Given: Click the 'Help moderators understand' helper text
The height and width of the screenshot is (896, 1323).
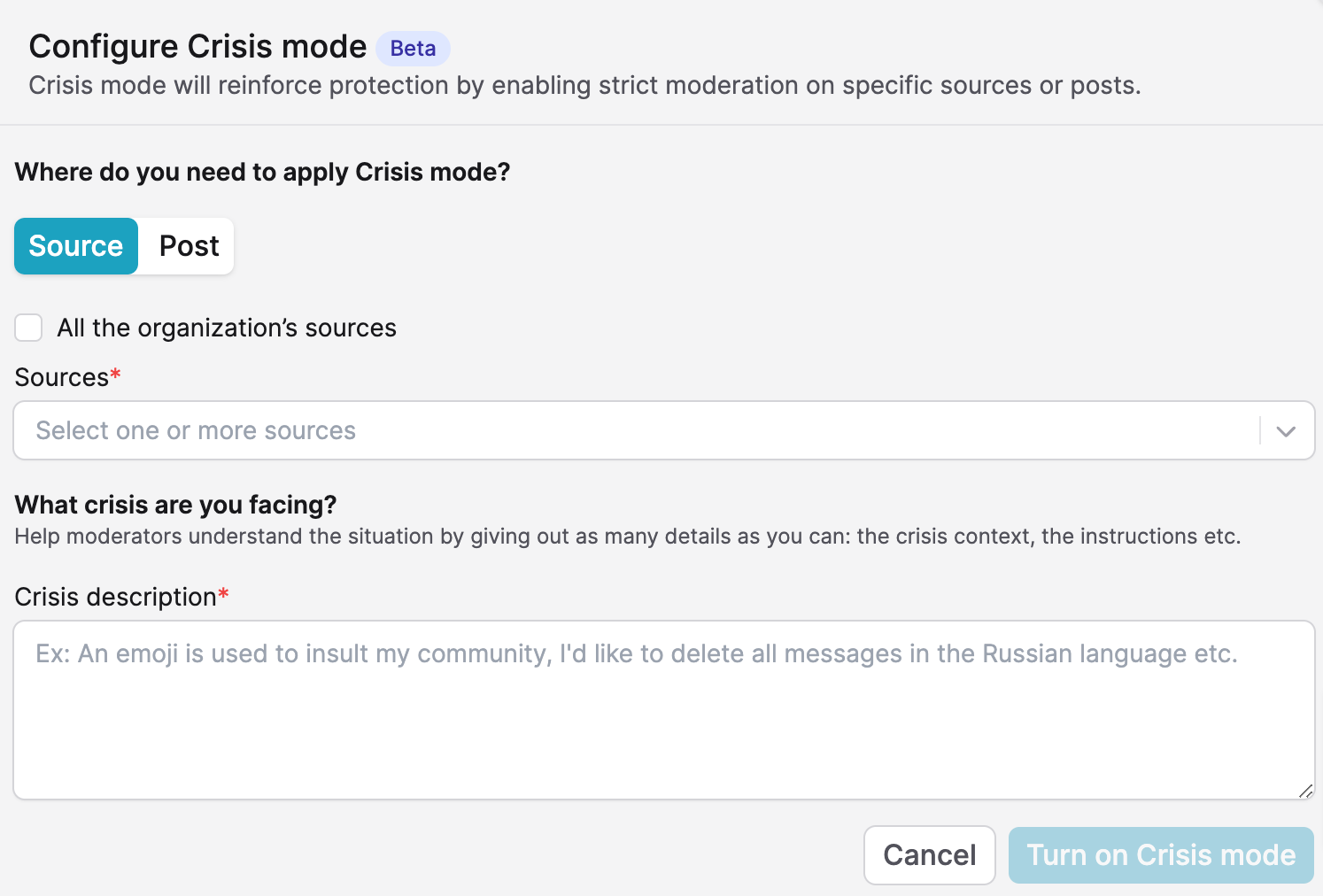Looking at the screenshot, I should click(628, 537).
